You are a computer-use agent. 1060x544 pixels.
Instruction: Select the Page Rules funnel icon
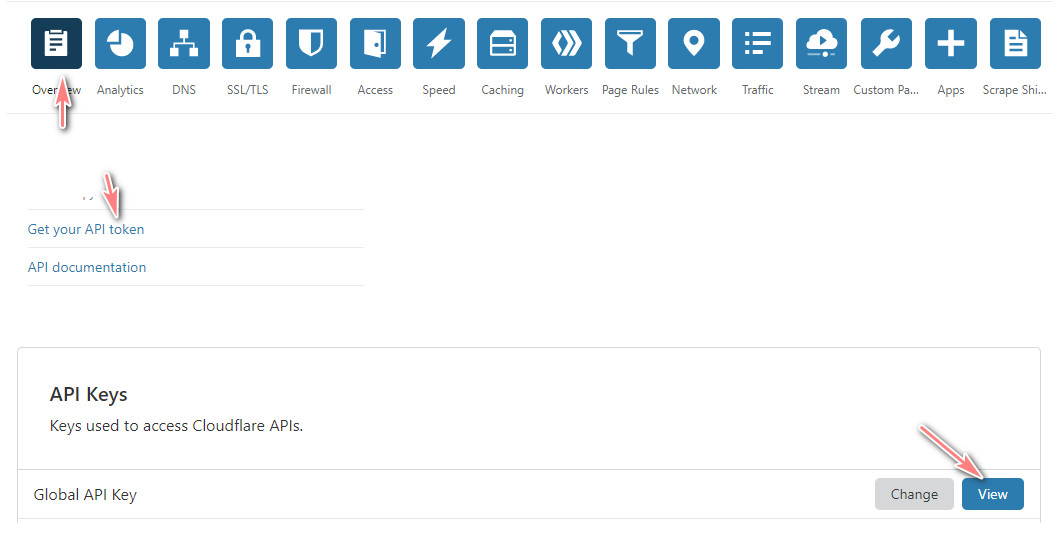[630, 44]
